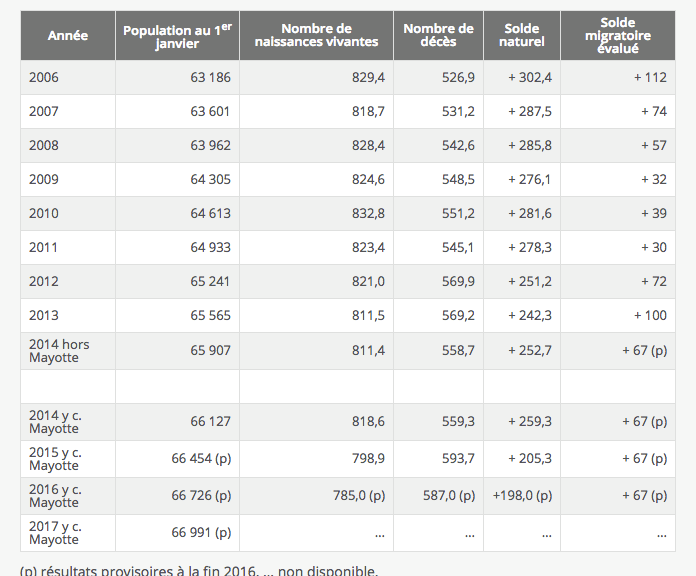This screenshot has height=576, width=696.
Task: Select the 2015 deaths value 593,7
Action: point(458,458)
